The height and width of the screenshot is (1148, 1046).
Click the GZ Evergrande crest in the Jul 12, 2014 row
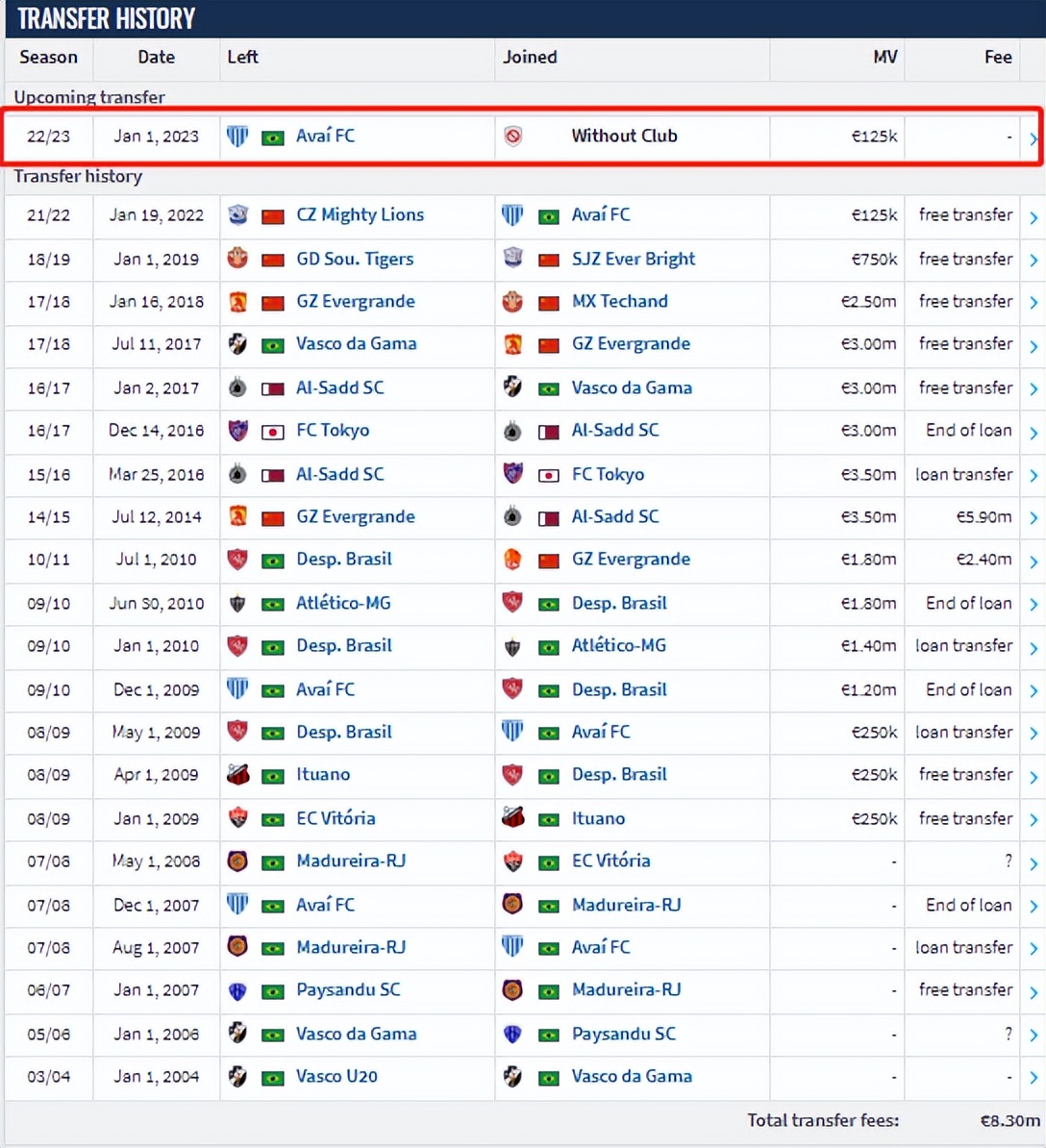[237, 517]
